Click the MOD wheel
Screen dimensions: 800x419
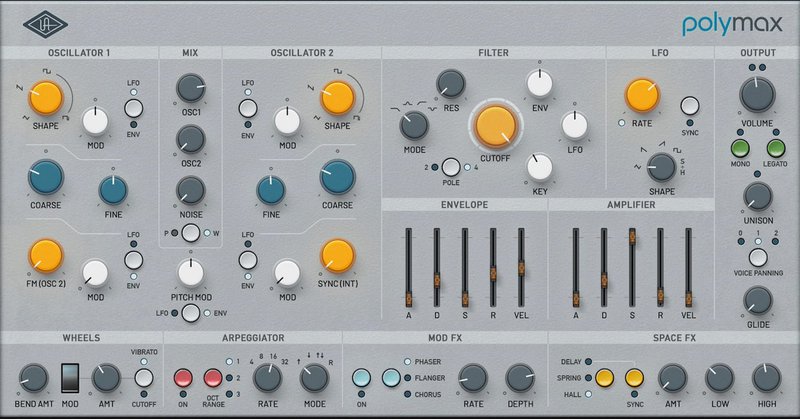[x=70, y=378]
